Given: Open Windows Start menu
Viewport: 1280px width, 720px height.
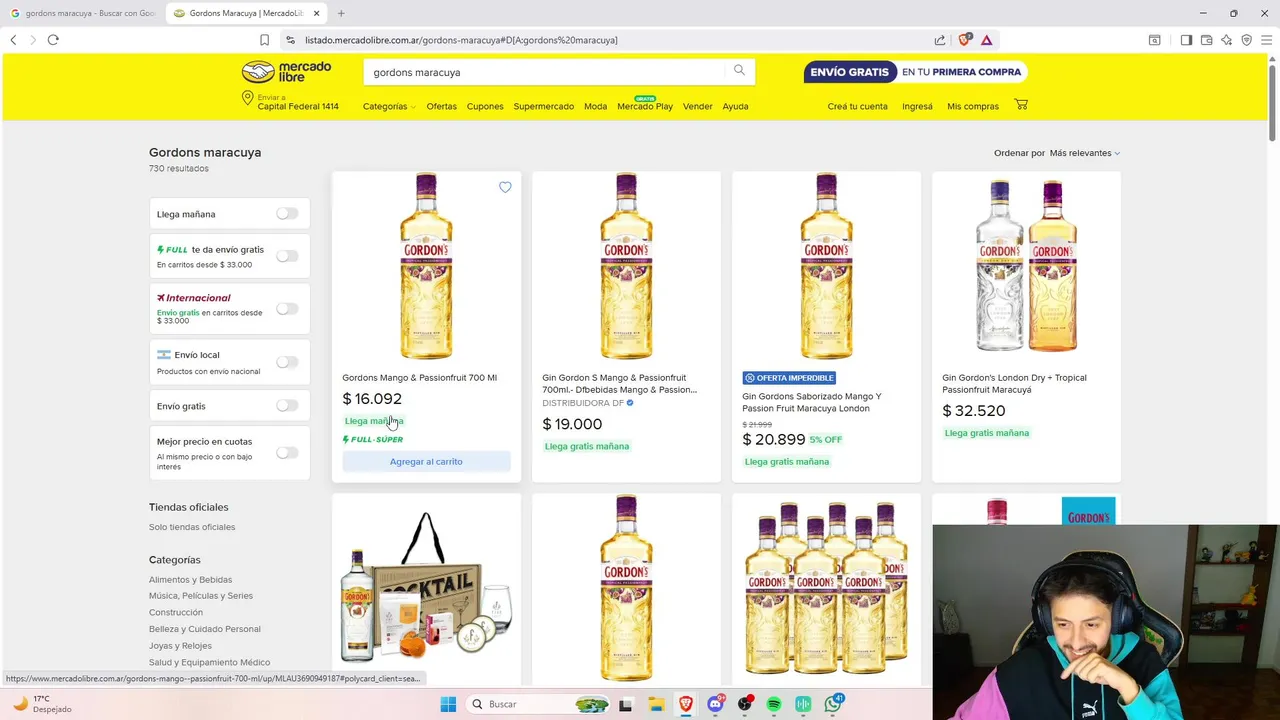Looking at the screenshot, I should pos(448,704).
